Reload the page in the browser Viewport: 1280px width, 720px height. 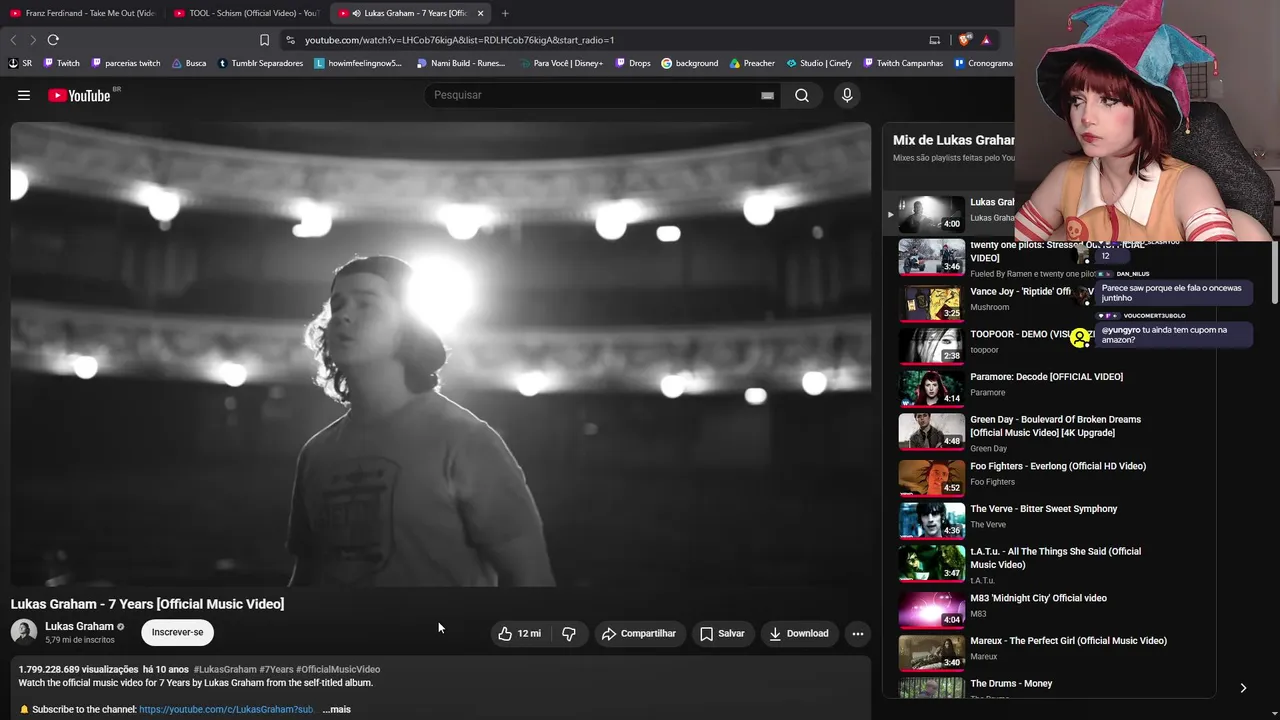[53, 40]
